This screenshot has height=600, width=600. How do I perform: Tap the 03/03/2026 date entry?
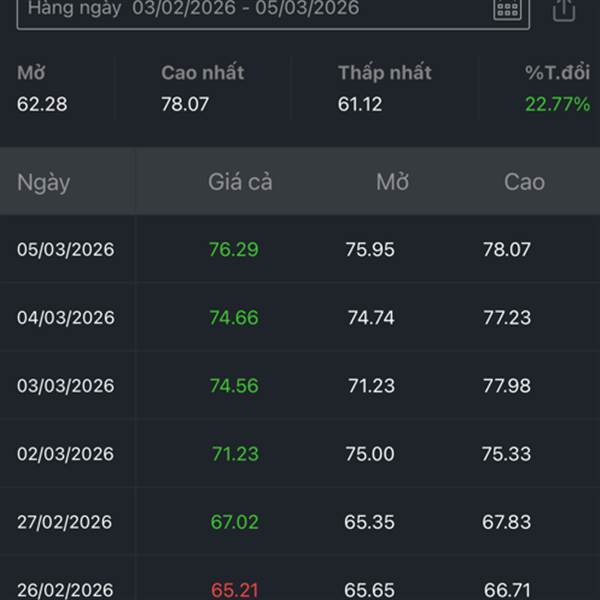point(66,386)
